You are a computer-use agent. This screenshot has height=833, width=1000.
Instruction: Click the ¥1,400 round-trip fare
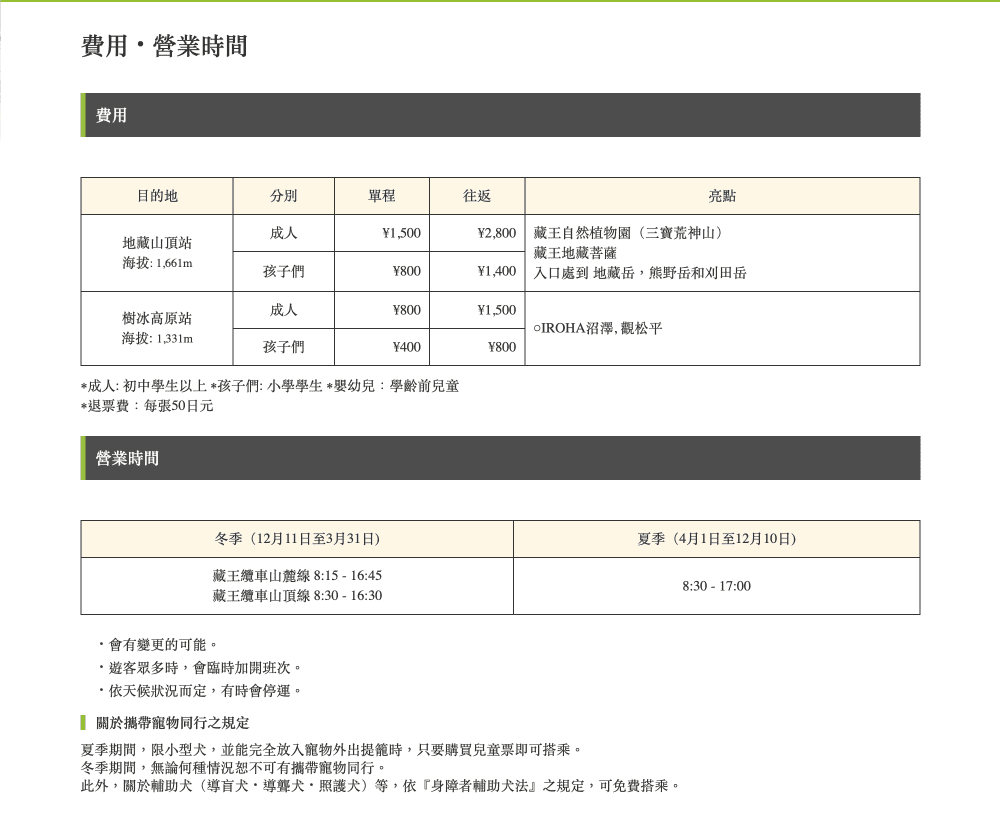pyautogui.click(x=497, y=271)
